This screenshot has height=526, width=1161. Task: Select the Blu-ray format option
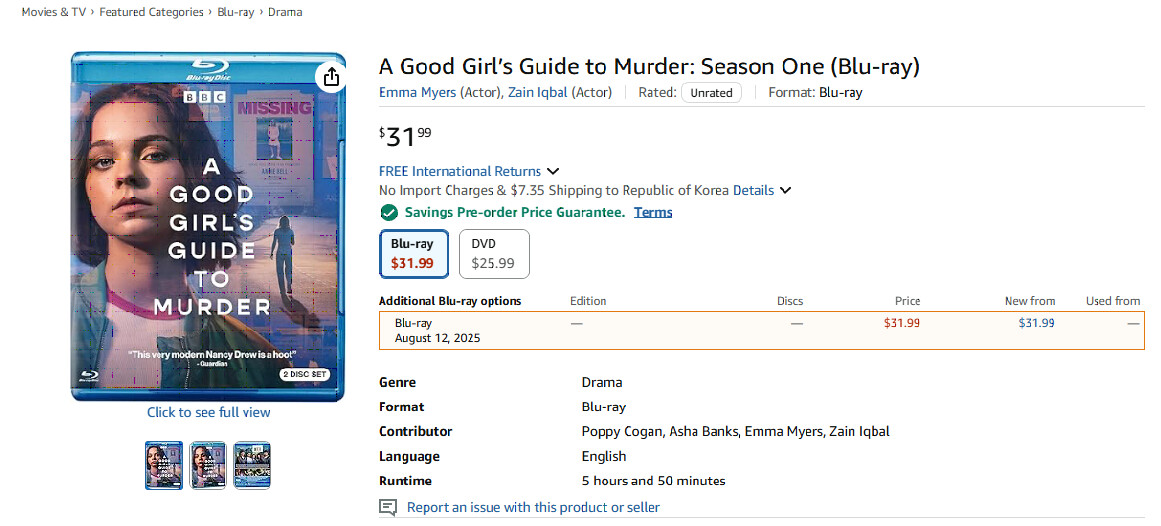pyautogui.click(x=413, y=254)
